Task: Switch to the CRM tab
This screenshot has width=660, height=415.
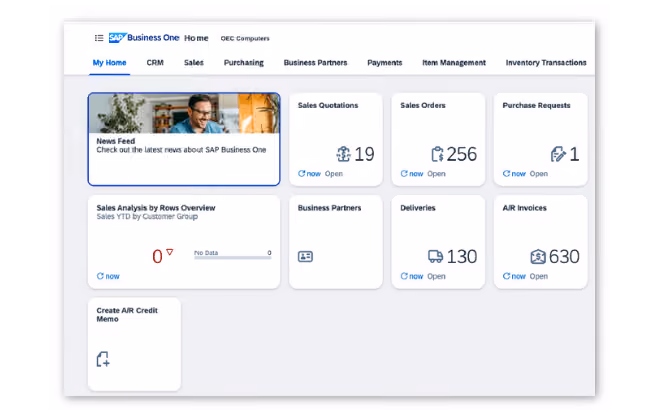Action: pos(155,63)
